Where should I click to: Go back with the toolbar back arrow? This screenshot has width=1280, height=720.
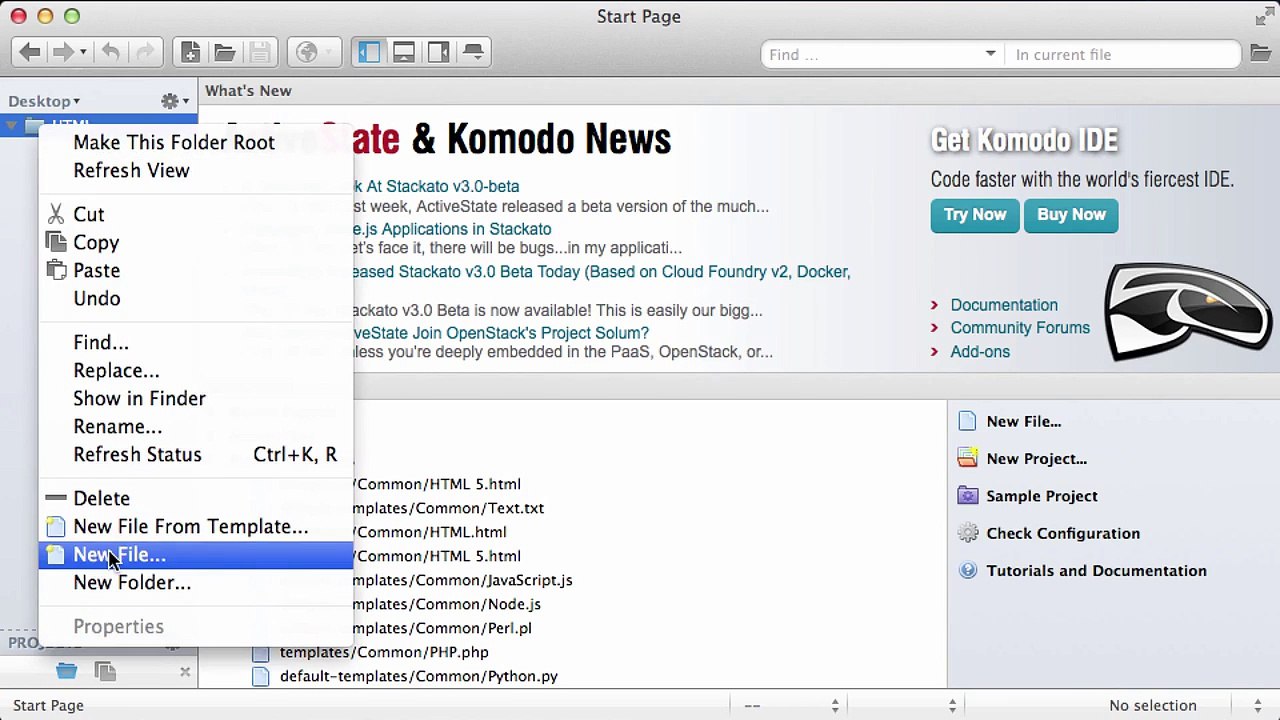pyautogui.click(x=29, y=52)
